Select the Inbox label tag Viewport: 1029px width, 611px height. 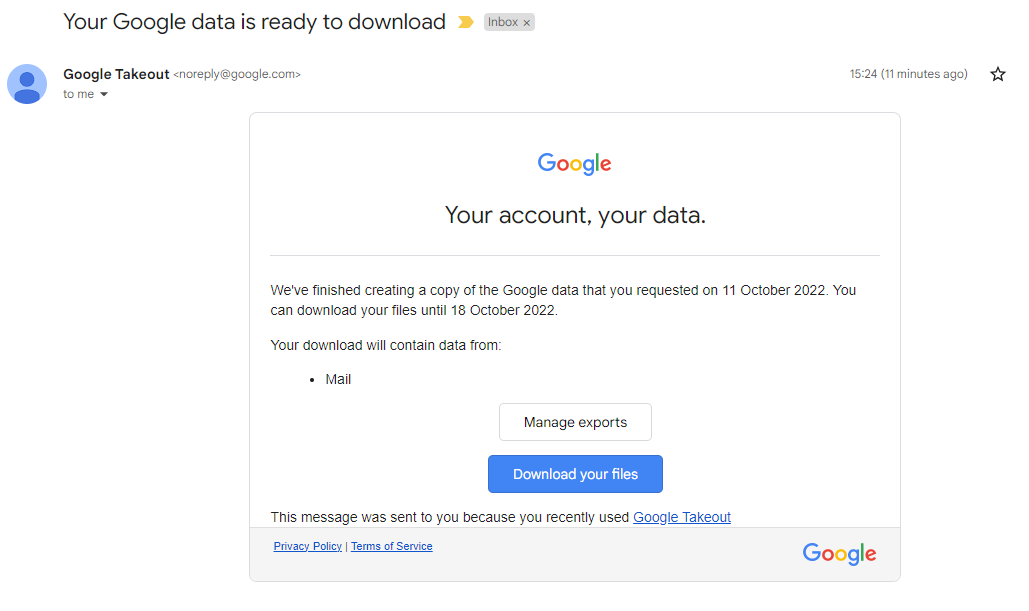503,21
